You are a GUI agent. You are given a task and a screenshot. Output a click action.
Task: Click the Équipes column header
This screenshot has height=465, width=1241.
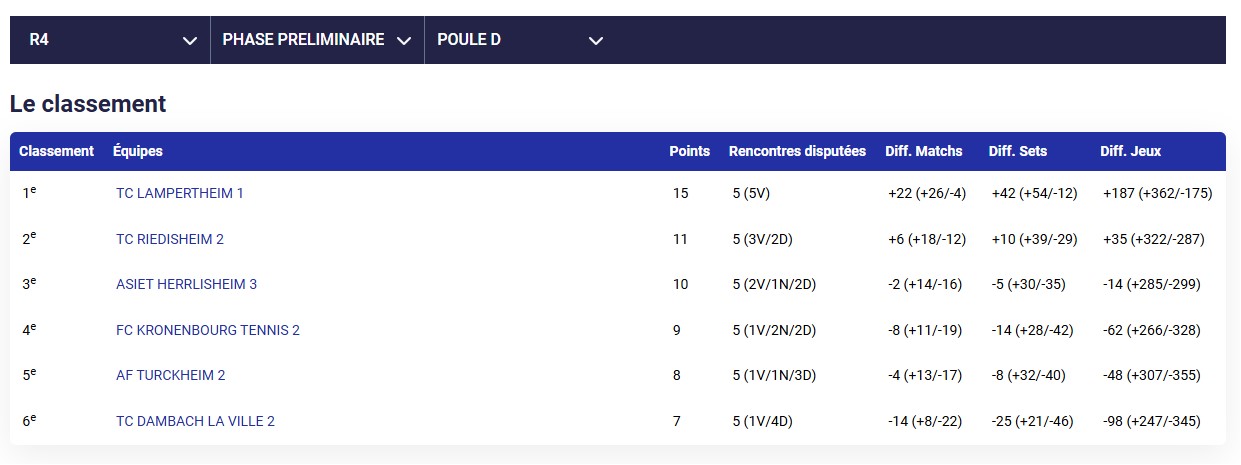tap(138, 151)
